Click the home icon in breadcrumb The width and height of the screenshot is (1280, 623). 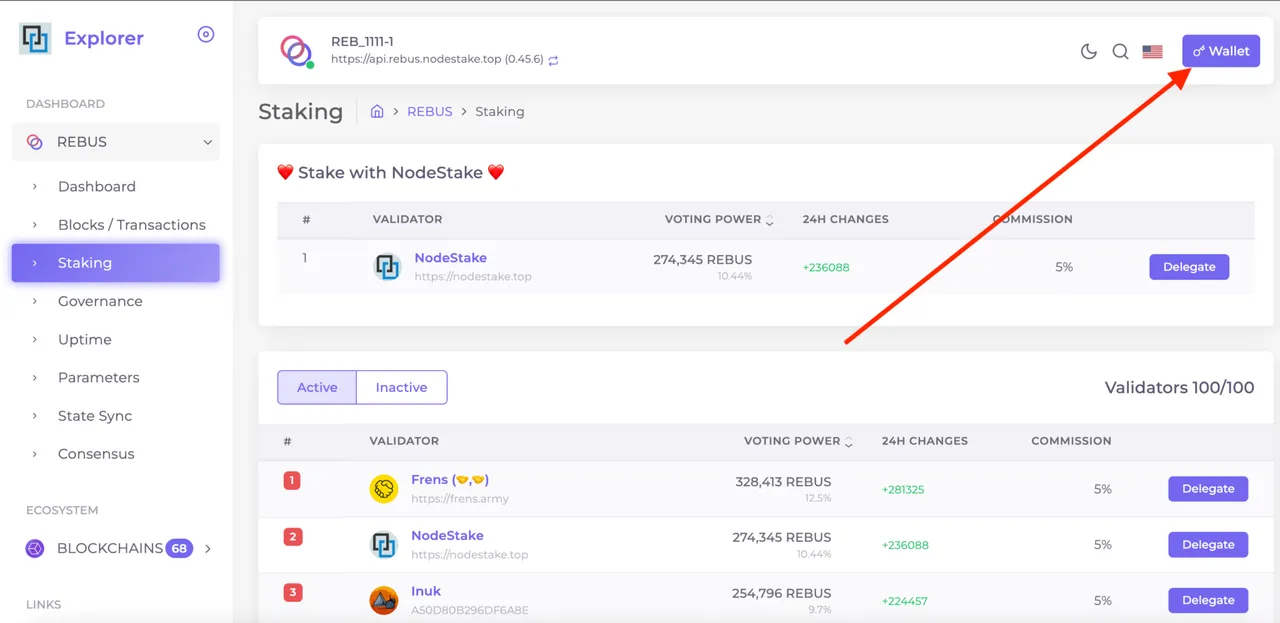coord(377,111)
